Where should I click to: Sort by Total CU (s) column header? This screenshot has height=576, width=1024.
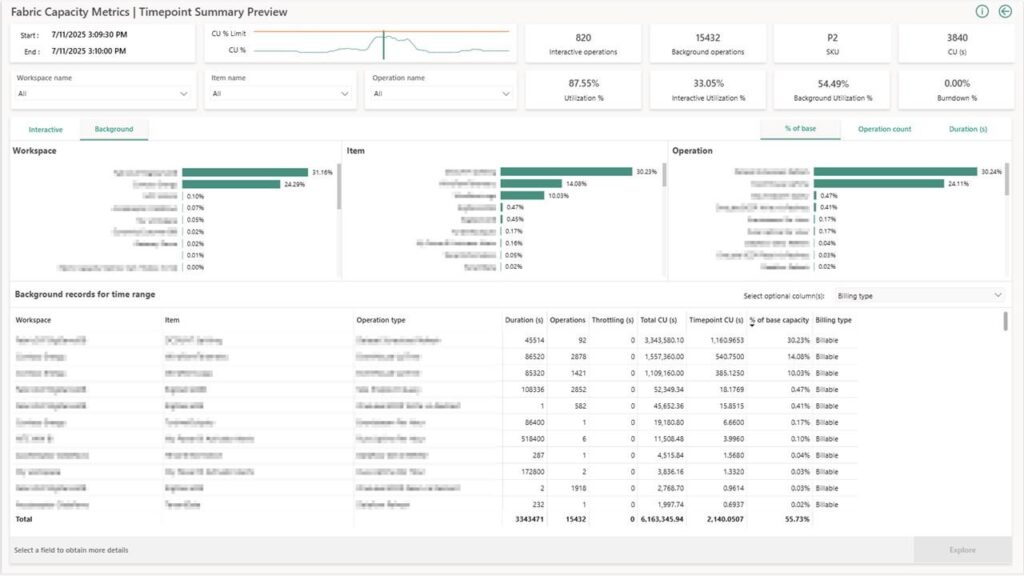click(658, 320)
